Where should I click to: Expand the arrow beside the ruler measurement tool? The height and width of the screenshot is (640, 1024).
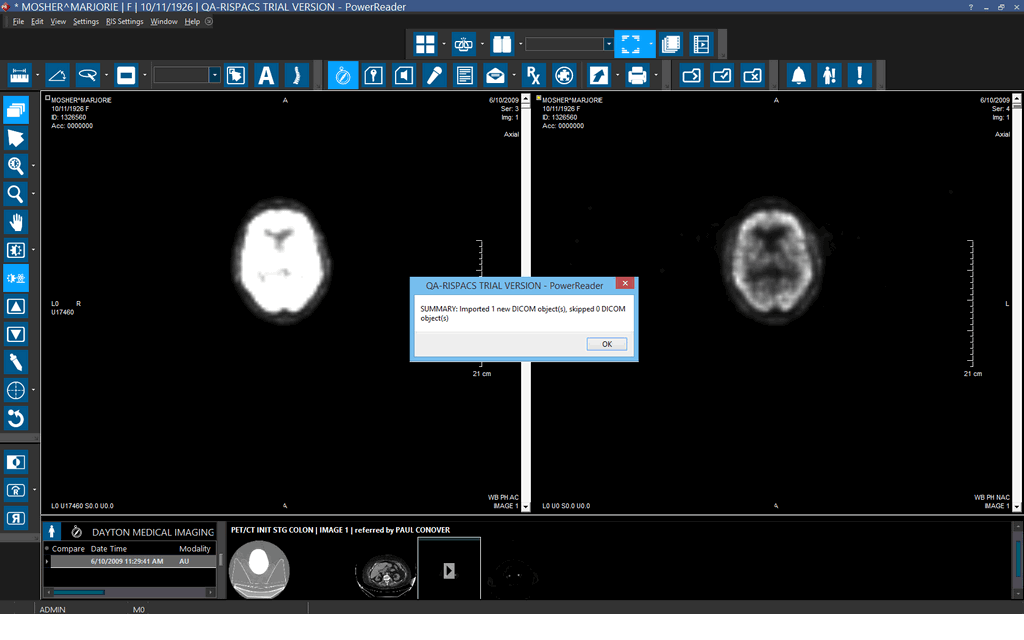[x=38, y=75]
